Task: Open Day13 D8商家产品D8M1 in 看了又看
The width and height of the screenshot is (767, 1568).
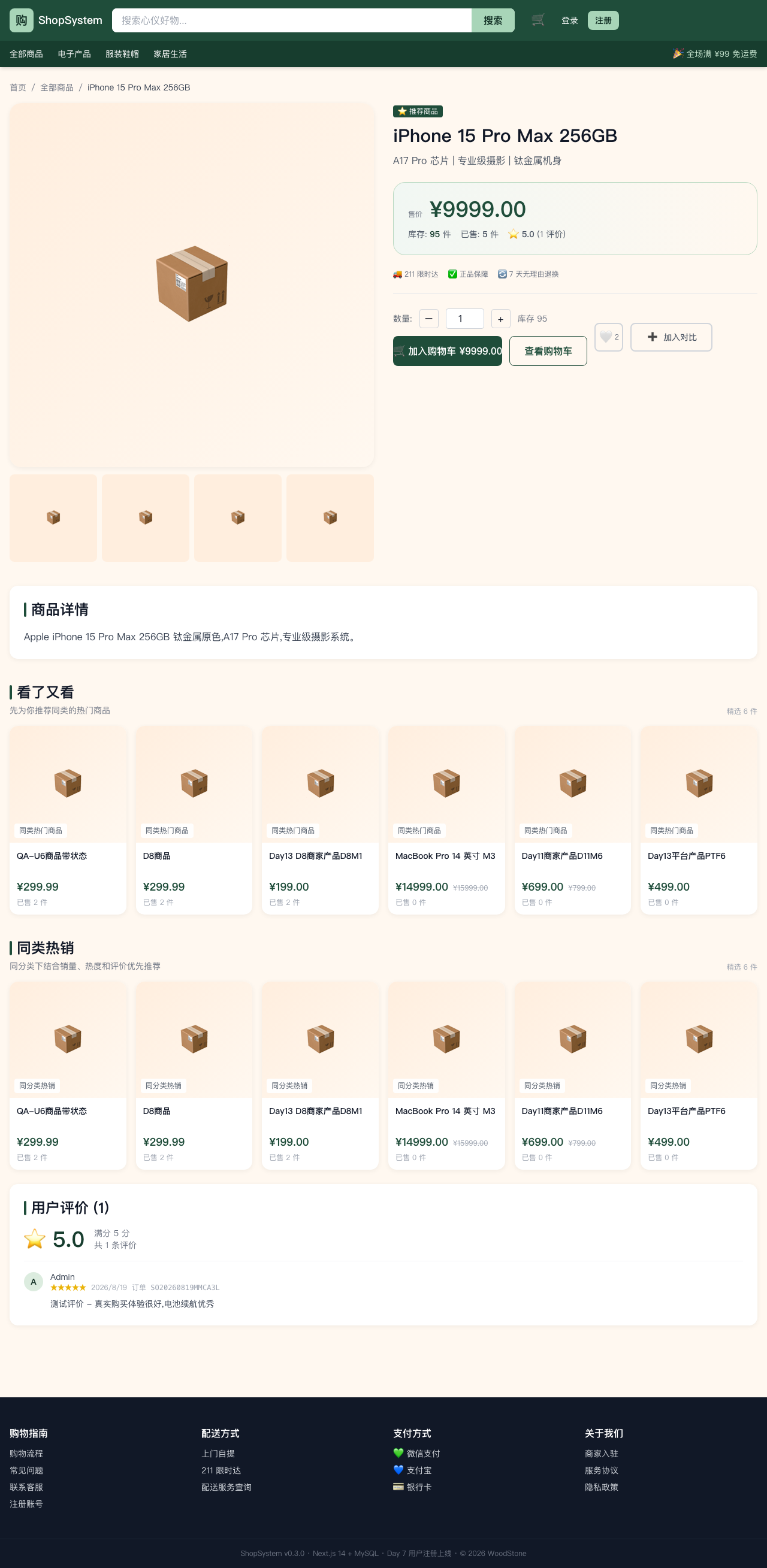Action: coord(320,819)
